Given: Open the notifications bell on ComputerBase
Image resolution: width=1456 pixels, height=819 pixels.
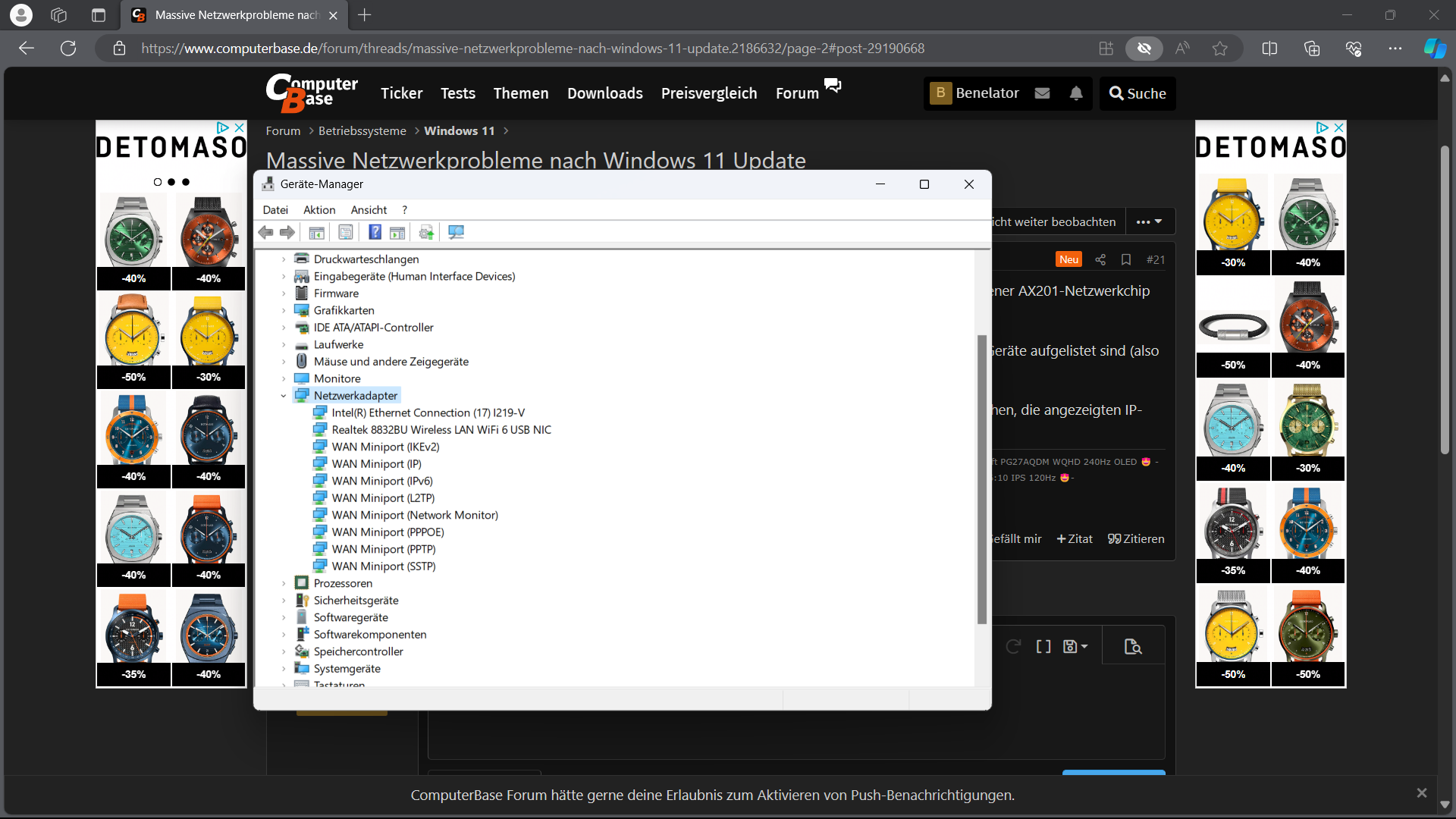Looking at the screenshot, I should pyautogui.click(x=1075, y=93).
